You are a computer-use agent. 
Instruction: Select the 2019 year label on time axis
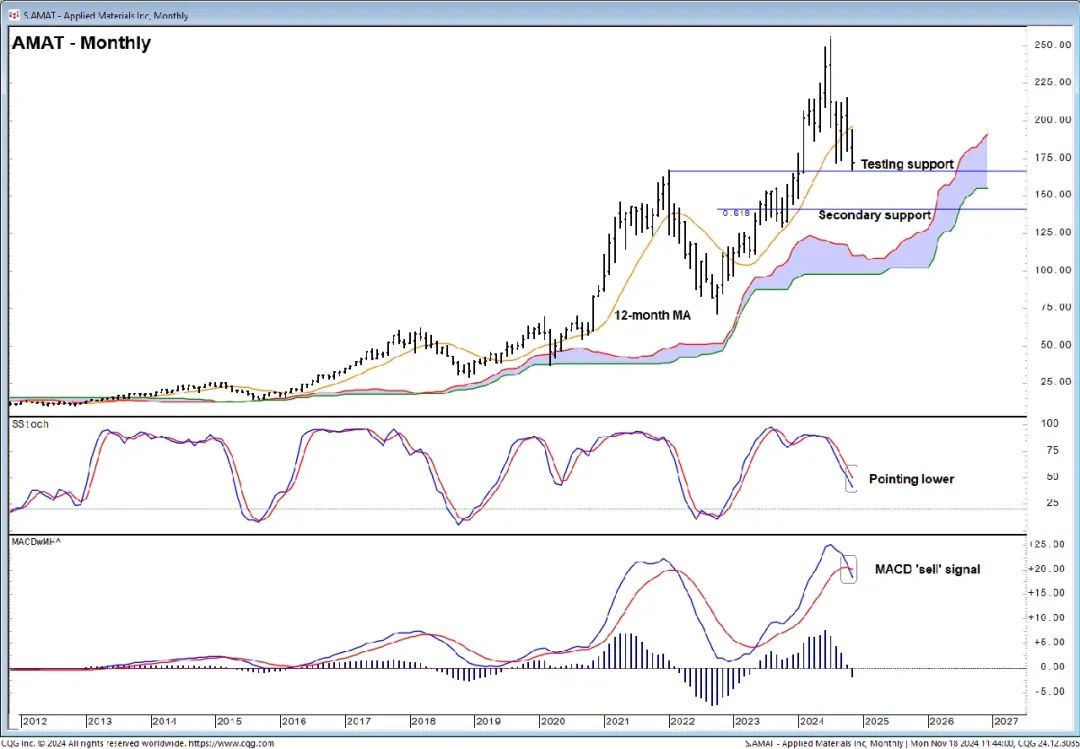tap(487, 721)
